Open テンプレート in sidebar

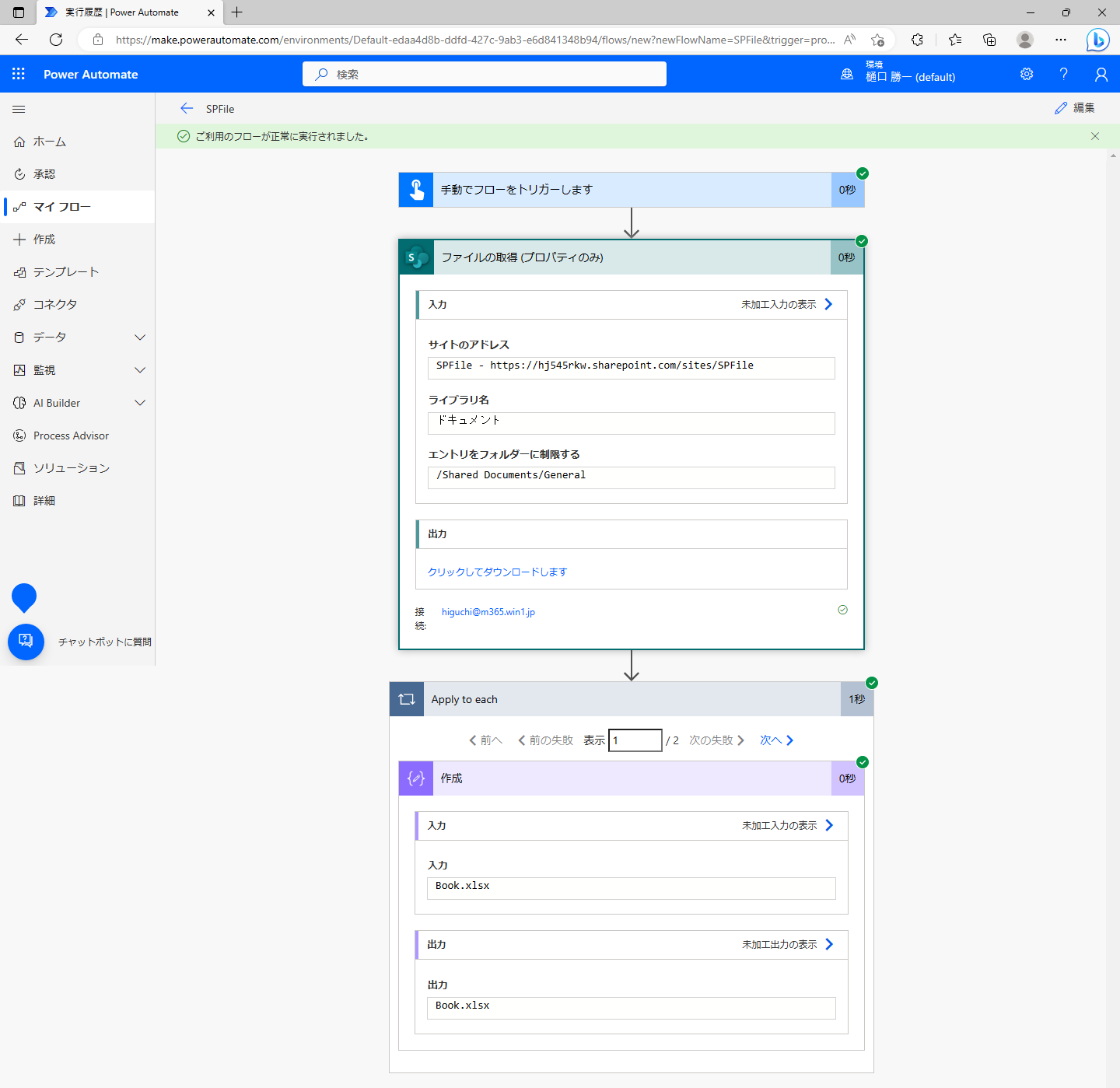(78, 272)
